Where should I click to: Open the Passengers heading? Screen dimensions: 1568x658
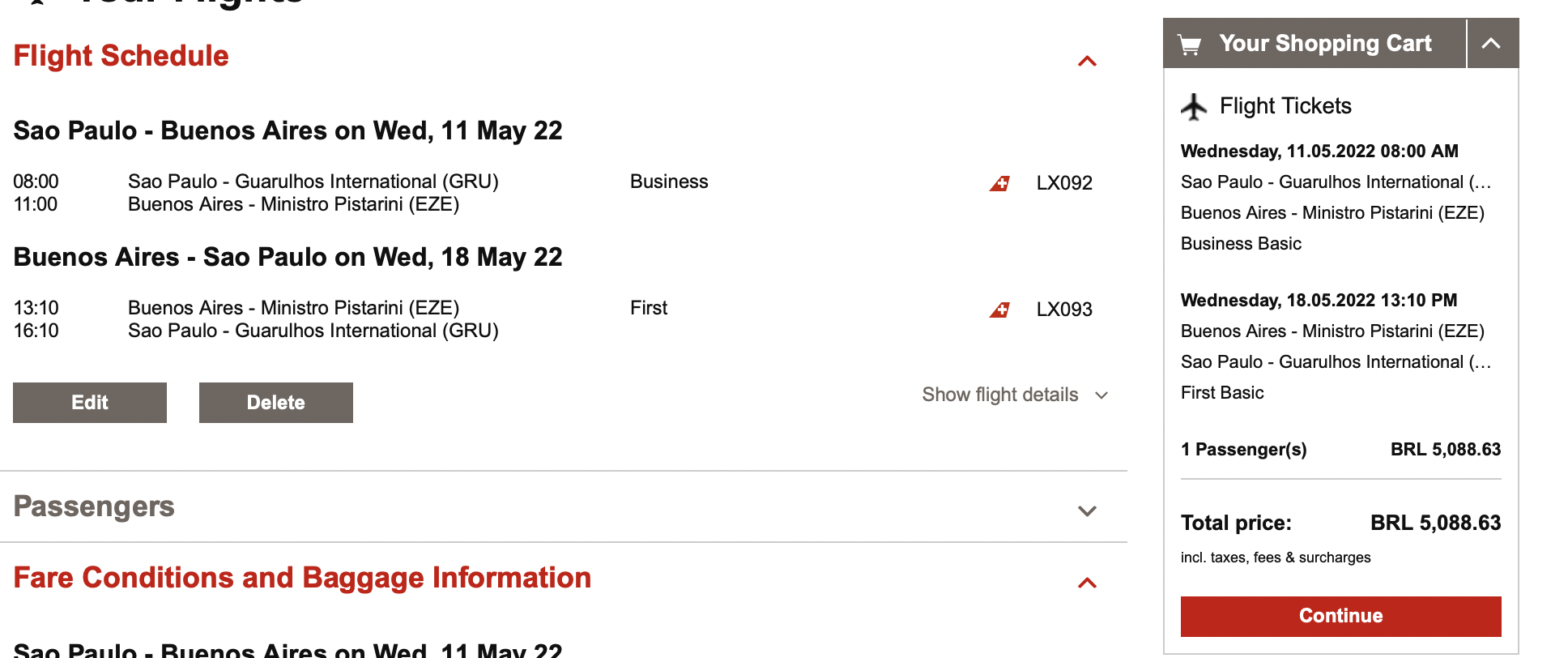(x=94, y=506)
